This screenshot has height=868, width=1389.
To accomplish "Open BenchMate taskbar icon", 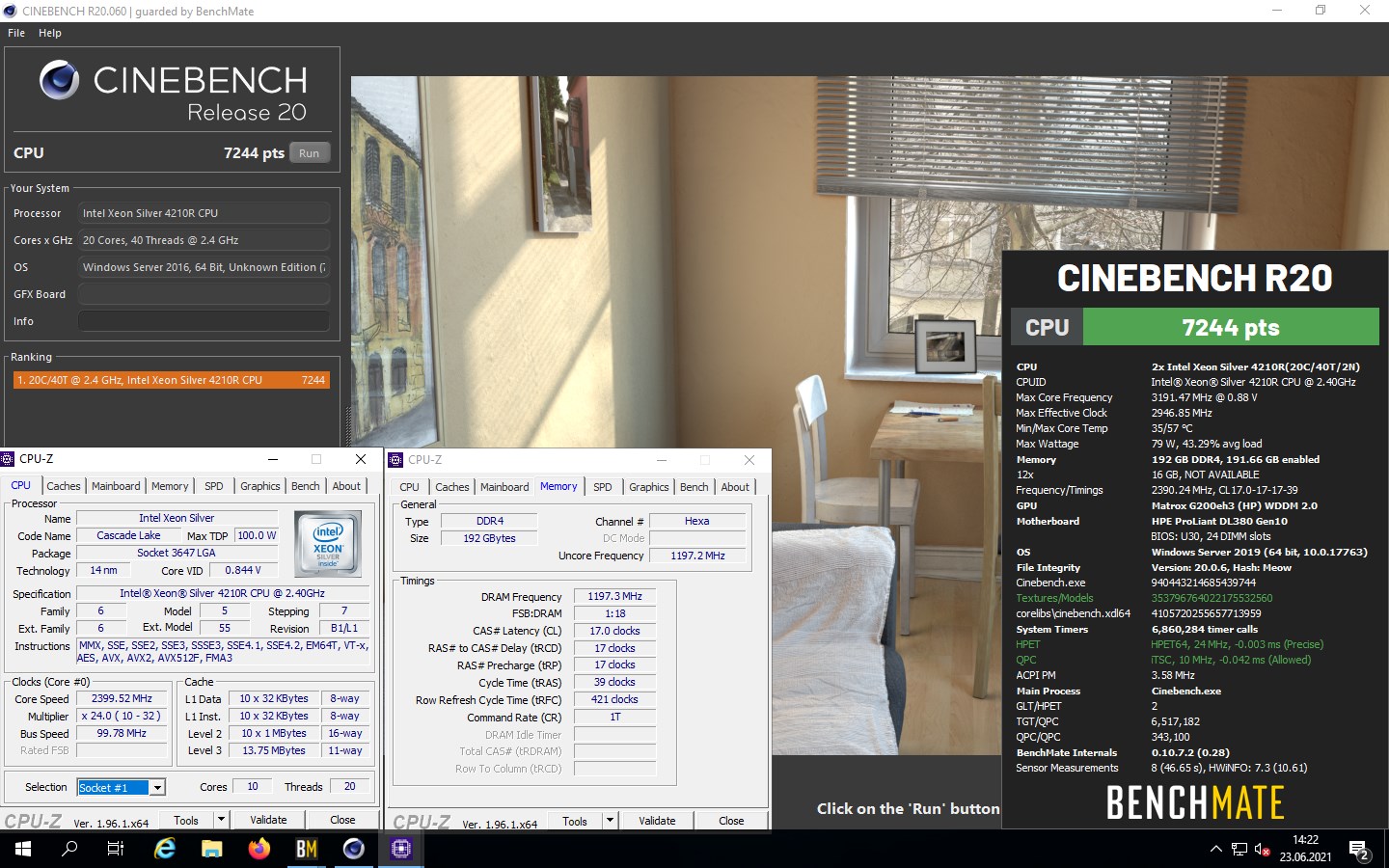I will (x=307, y=849).
